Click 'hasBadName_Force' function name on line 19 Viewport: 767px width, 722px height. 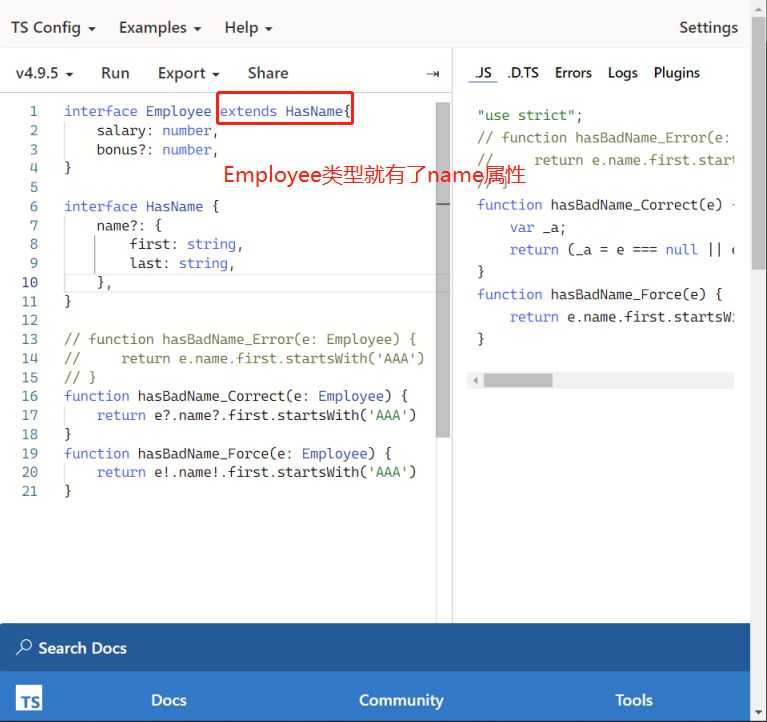tap(203, 453)
